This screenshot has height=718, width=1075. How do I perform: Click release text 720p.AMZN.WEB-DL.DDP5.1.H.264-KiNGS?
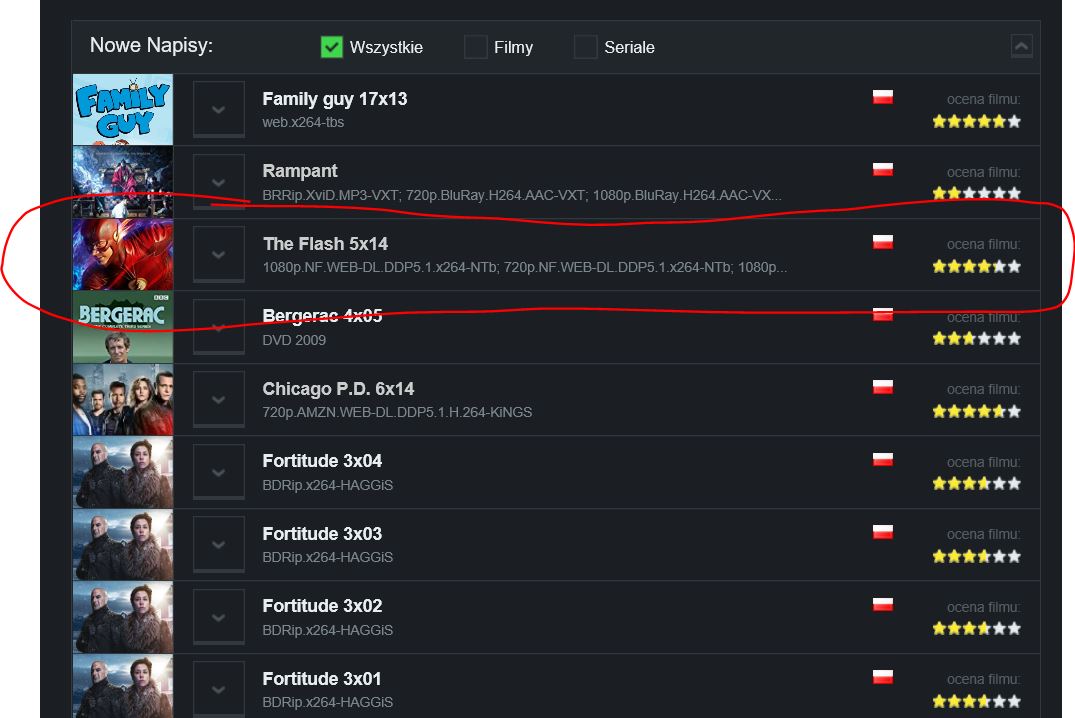(x=397, y=412)
